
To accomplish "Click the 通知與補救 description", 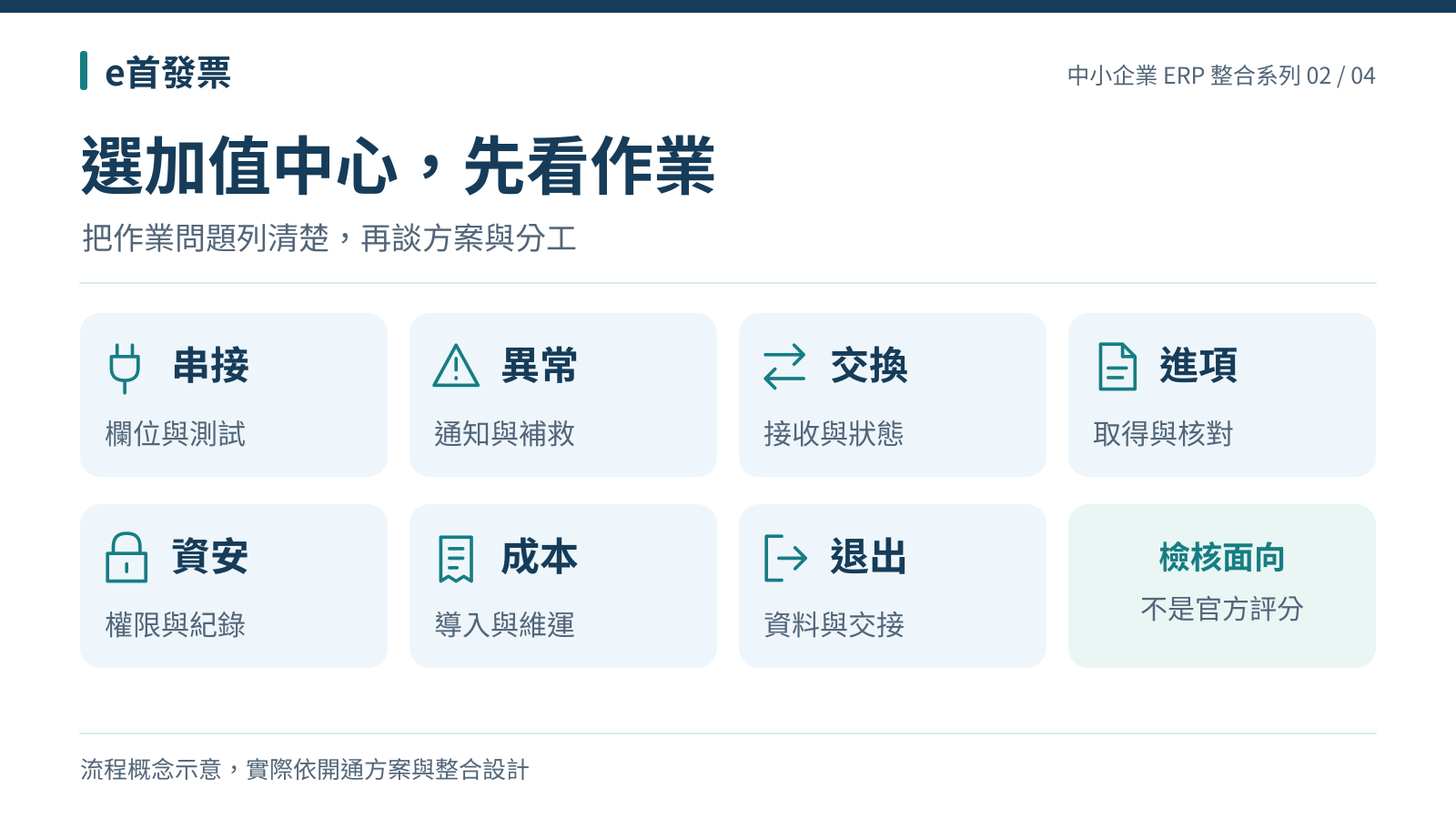I will (x=505, y=434).
